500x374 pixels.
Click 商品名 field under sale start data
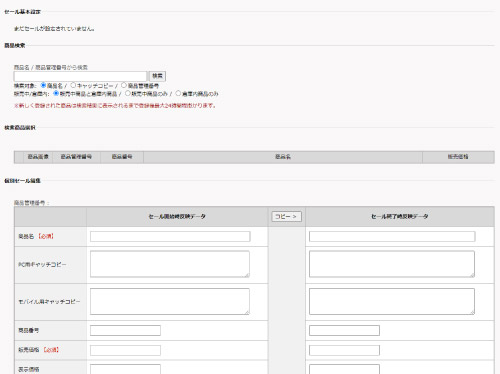170,236
